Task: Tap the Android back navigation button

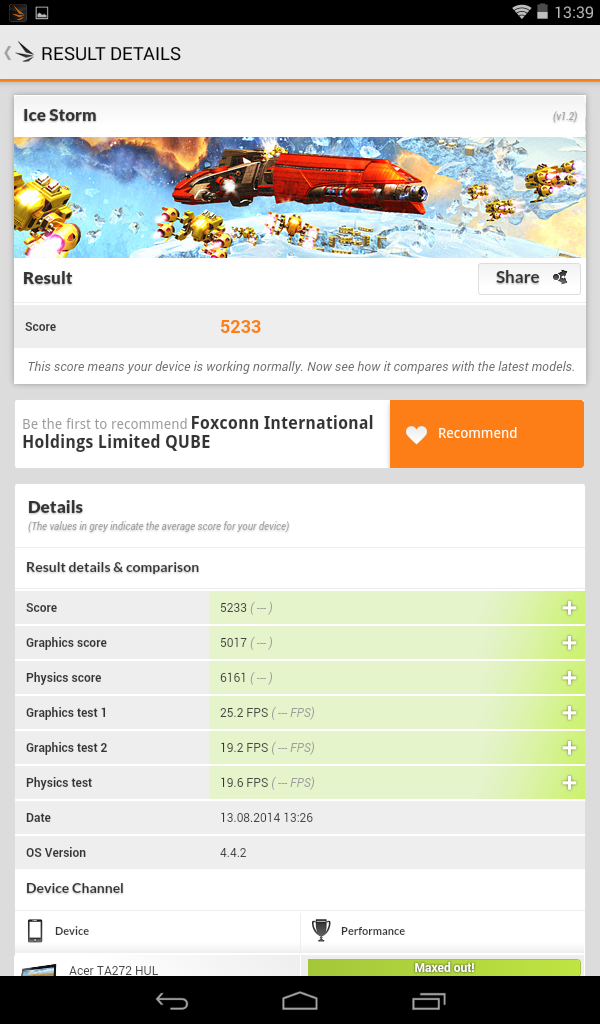Action: 172,1000
